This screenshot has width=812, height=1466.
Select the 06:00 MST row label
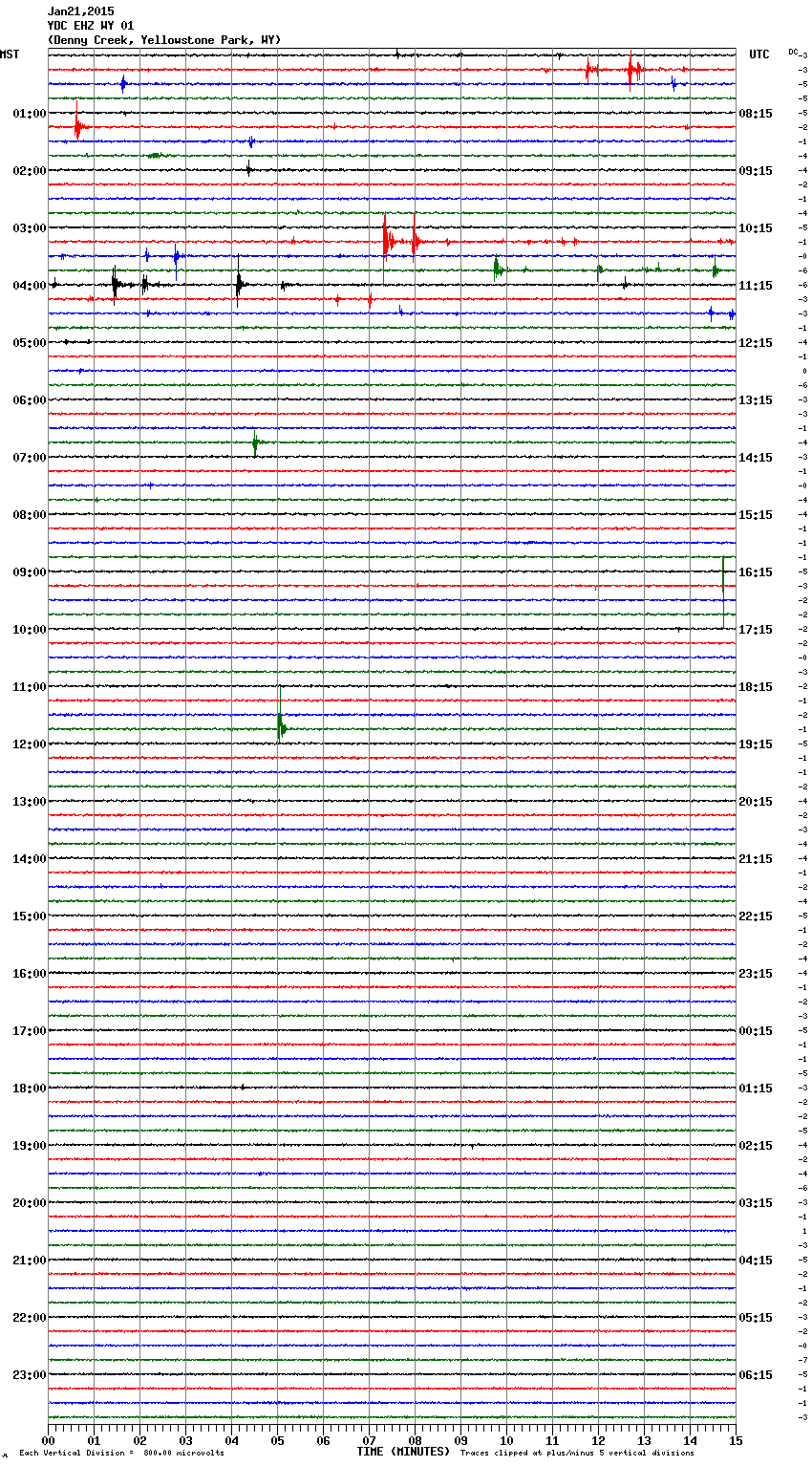click(29, 400)
